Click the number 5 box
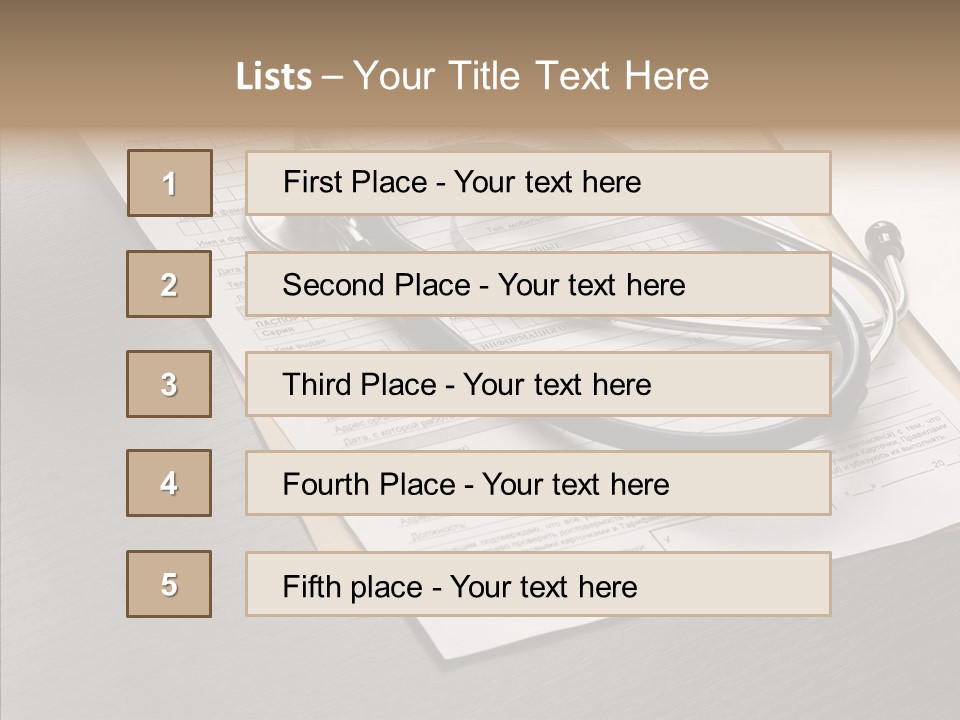Viewport: 960px width, 720px height. coord(169,584)
